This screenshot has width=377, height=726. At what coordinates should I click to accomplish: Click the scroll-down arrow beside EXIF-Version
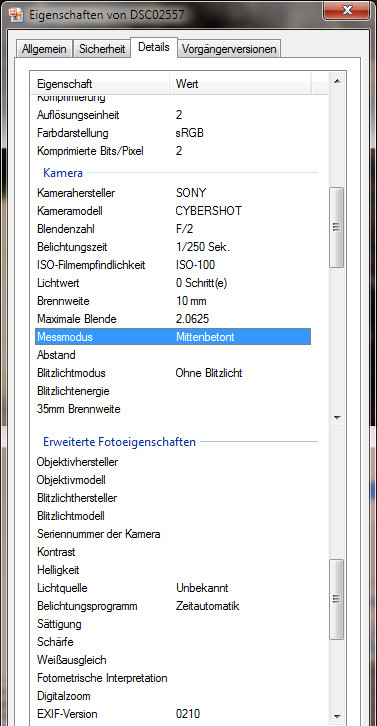click(x=337, y=715)
